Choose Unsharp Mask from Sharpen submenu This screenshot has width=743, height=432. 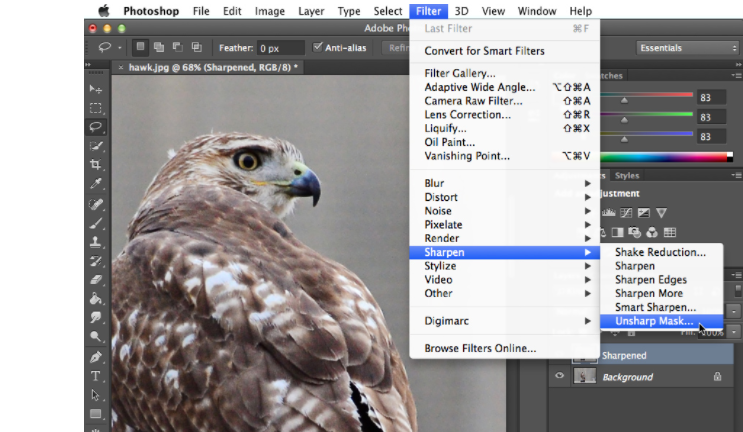pos(655,321)
